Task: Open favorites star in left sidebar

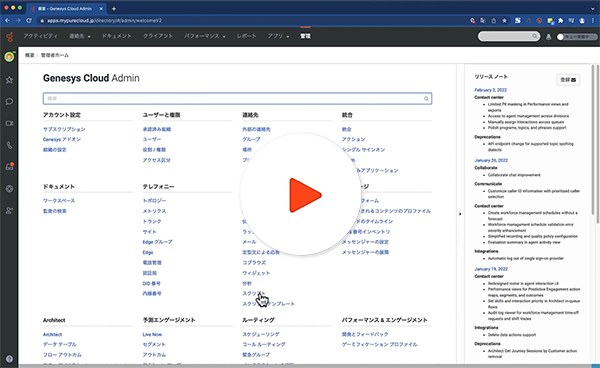Action: coord(10,80)
